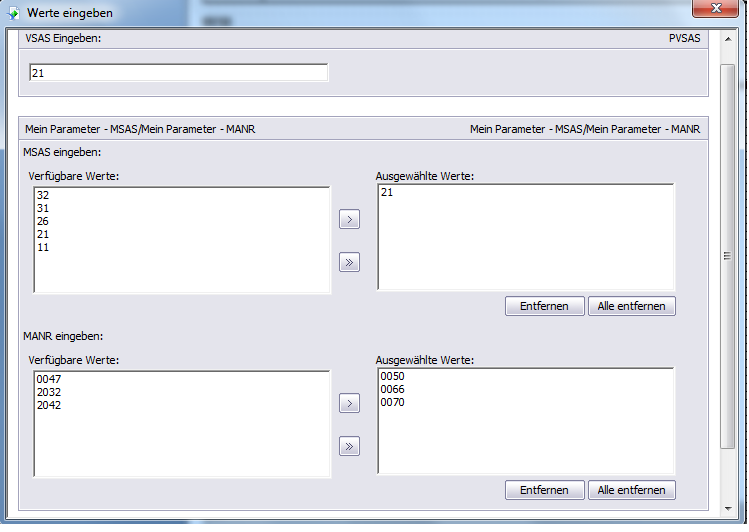The width and height of the screenshot is (749, 532).
Task: Select value 2032 in MANR available values
Action: pos(49,392)
